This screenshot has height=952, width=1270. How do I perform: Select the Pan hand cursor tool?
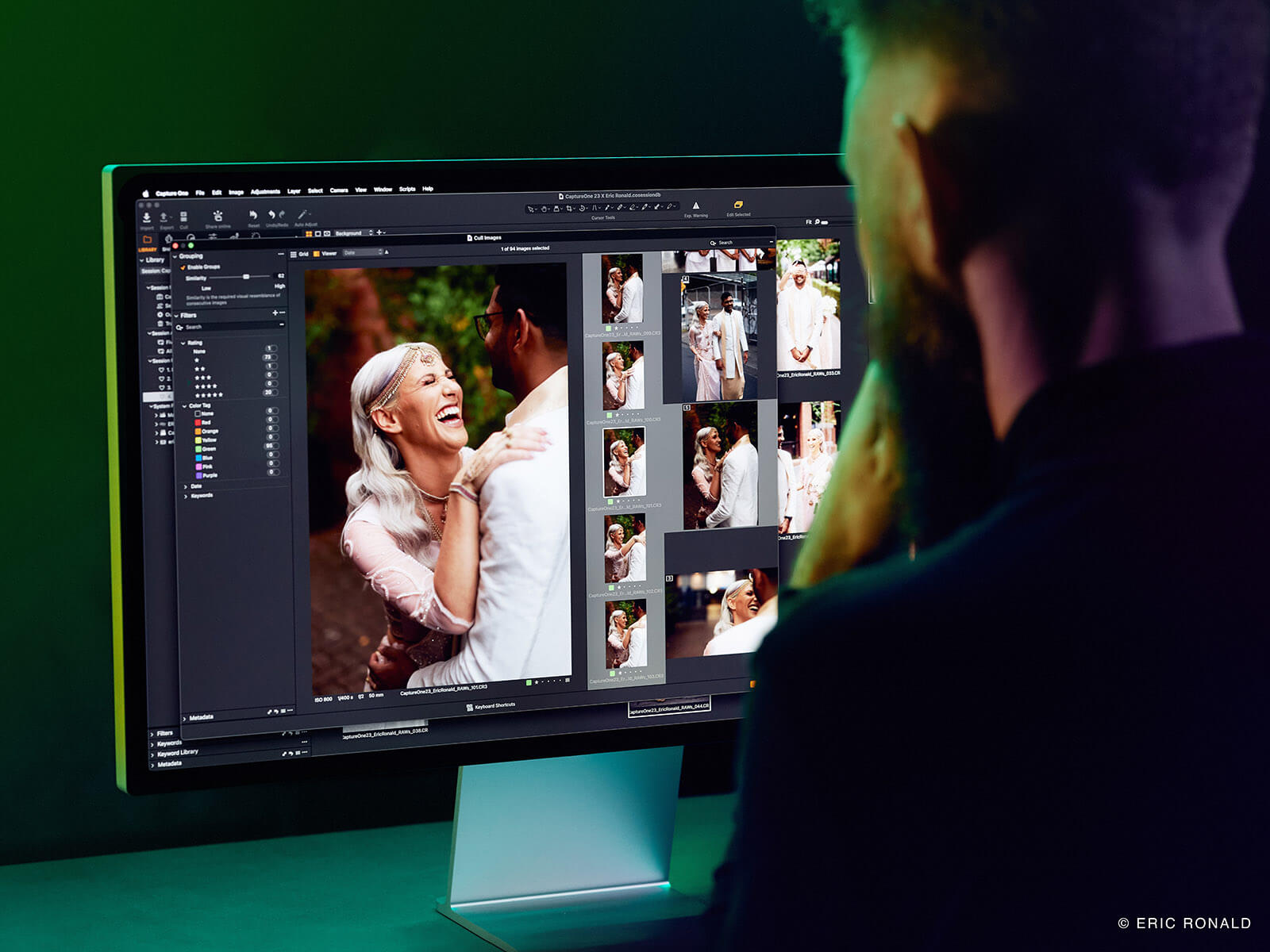[x=544, y=209]
